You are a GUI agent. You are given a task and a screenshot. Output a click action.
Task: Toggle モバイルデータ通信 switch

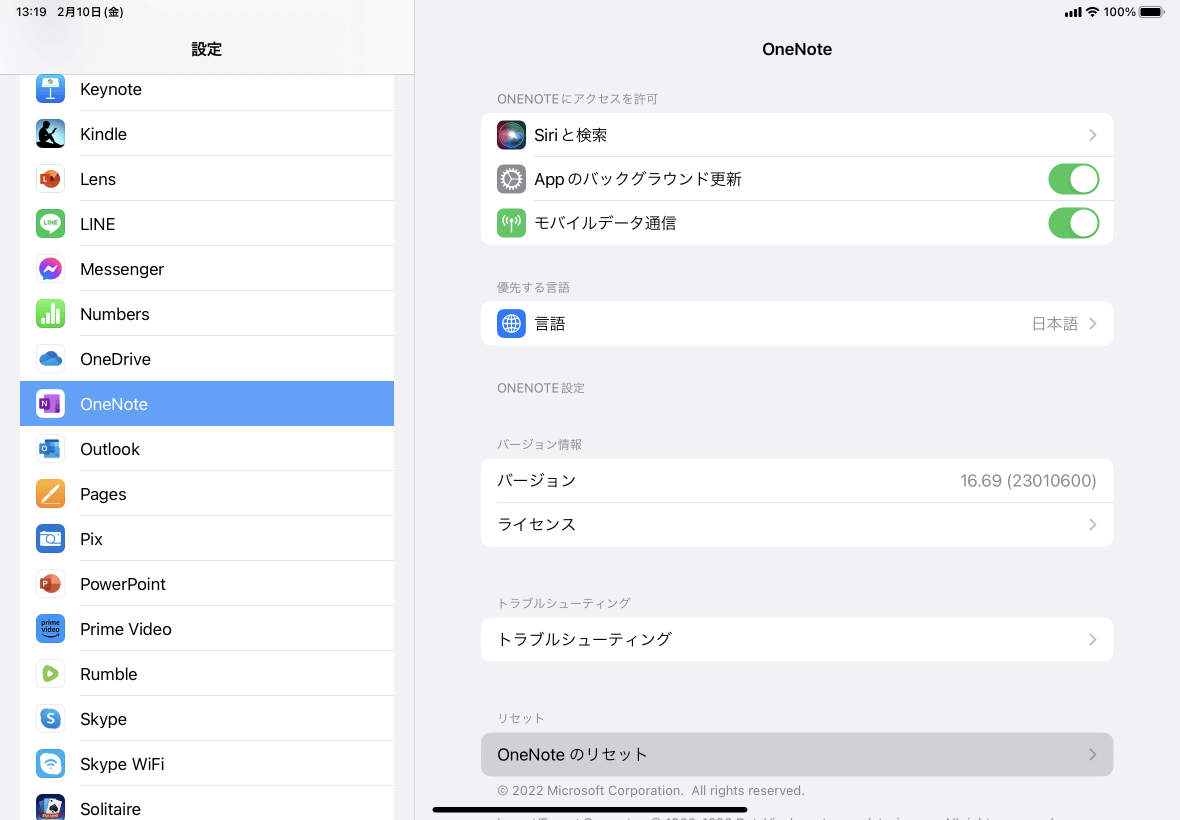1073,223
